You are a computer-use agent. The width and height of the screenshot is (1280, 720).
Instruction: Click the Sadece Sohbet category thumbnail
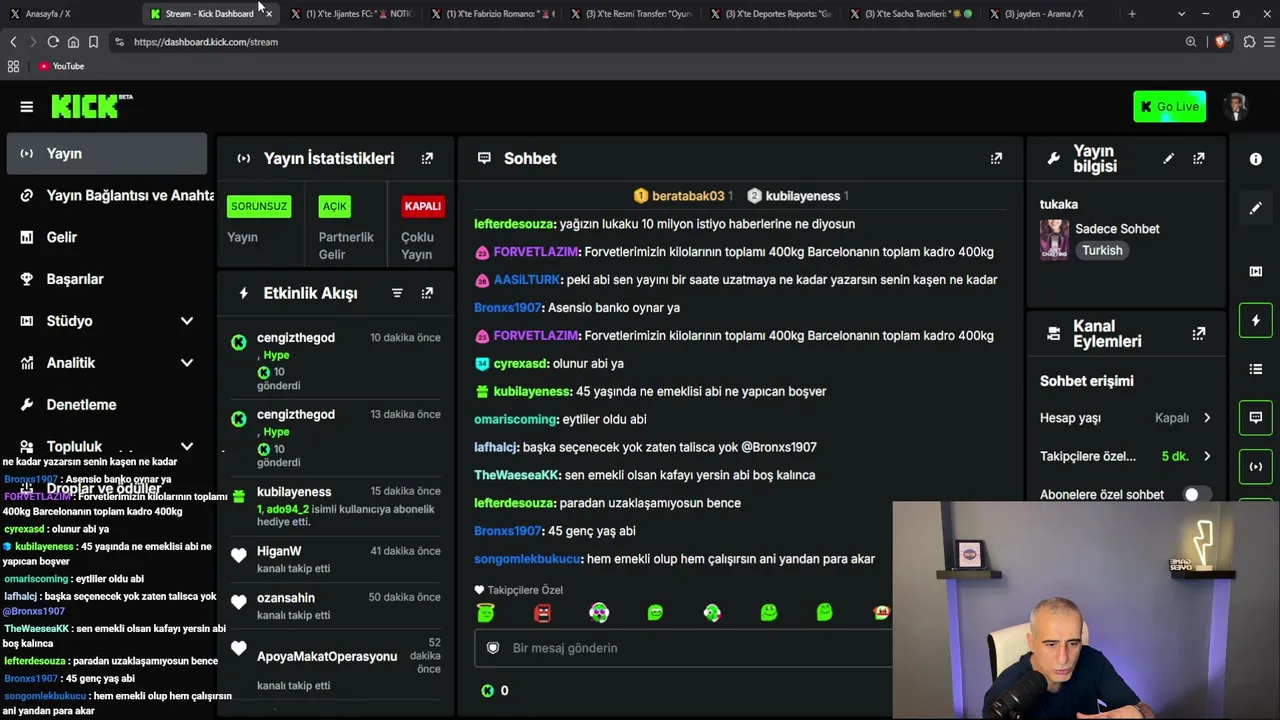tap(1054, 240)
